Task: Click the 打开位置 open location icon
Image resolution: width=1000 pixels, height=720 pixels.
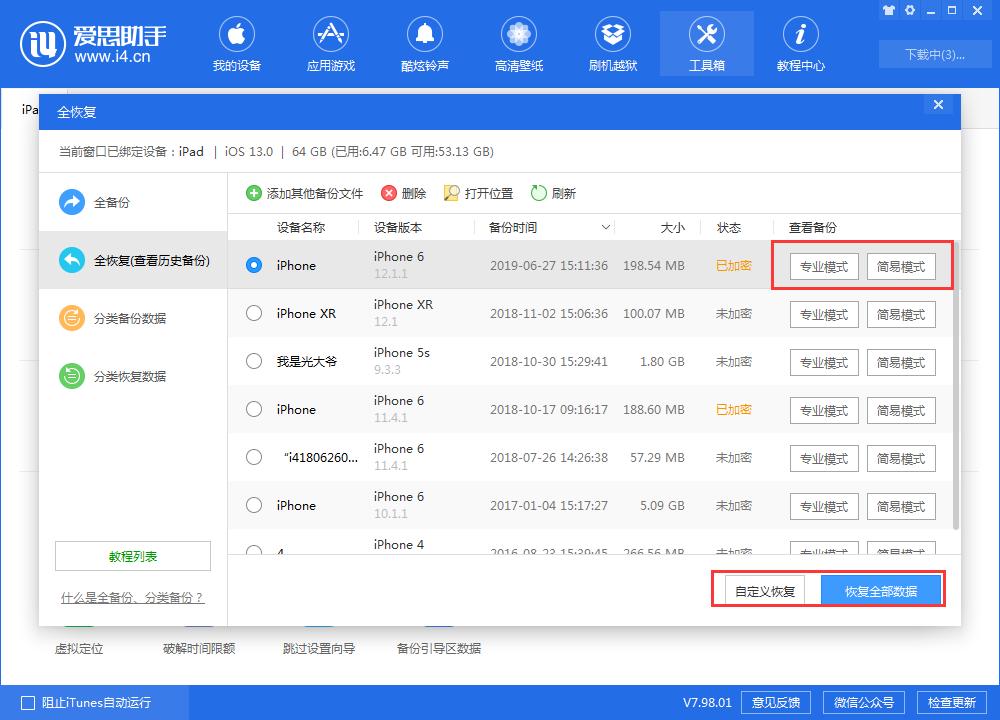Action: (470, 193)
